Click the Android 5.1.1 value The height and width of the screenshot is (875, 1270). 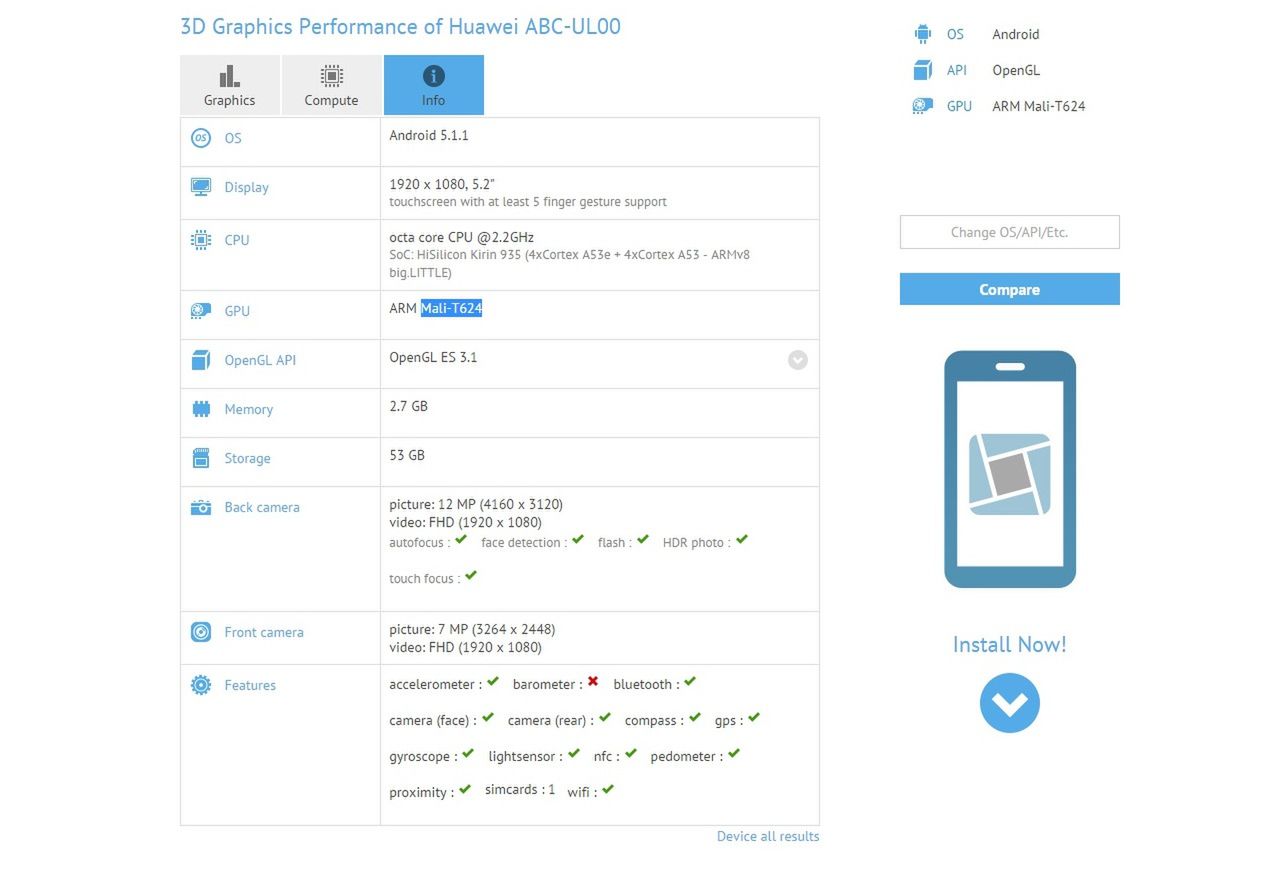(x=429, y=134)
